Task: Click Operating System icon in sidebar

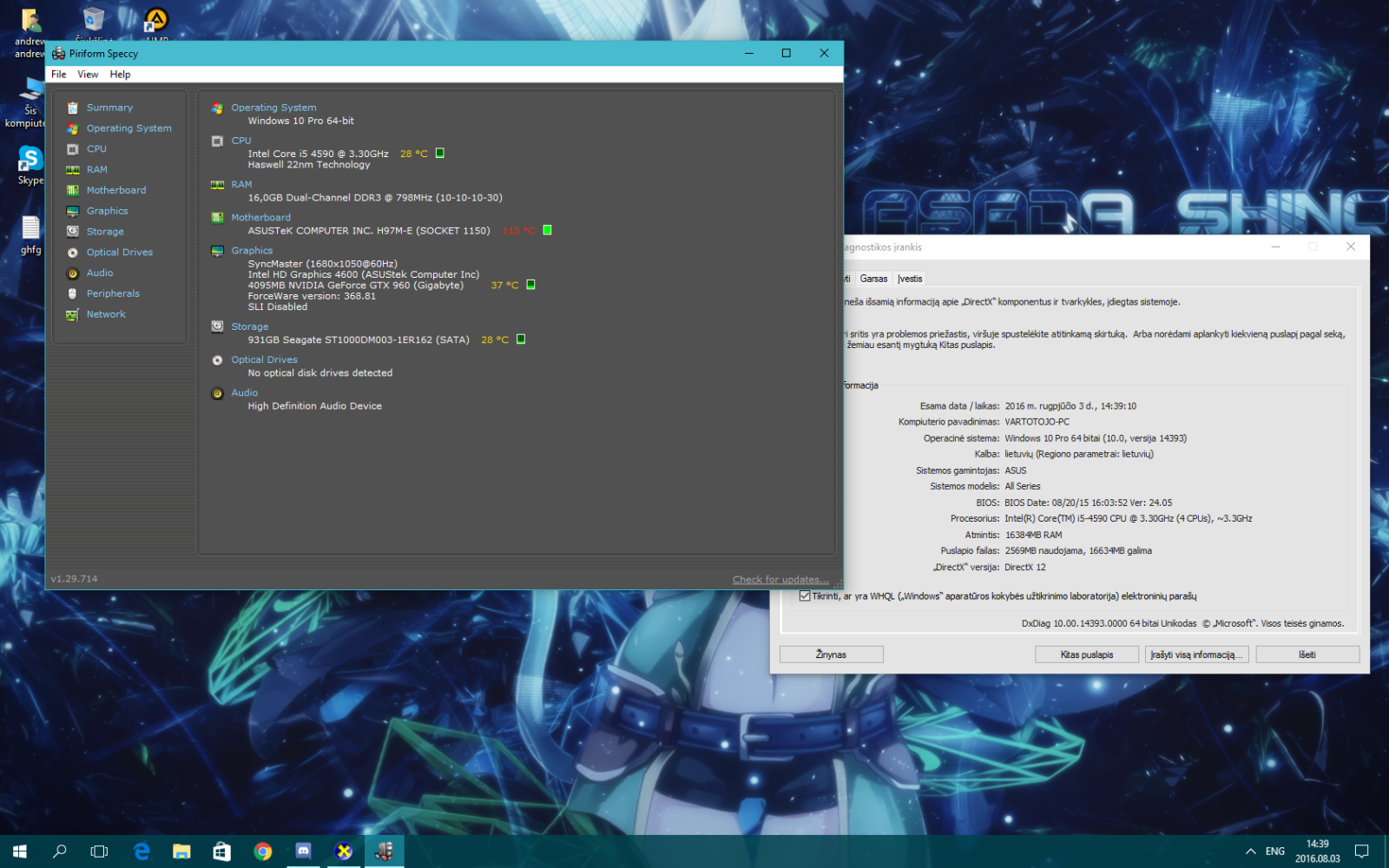Action: 73,128
